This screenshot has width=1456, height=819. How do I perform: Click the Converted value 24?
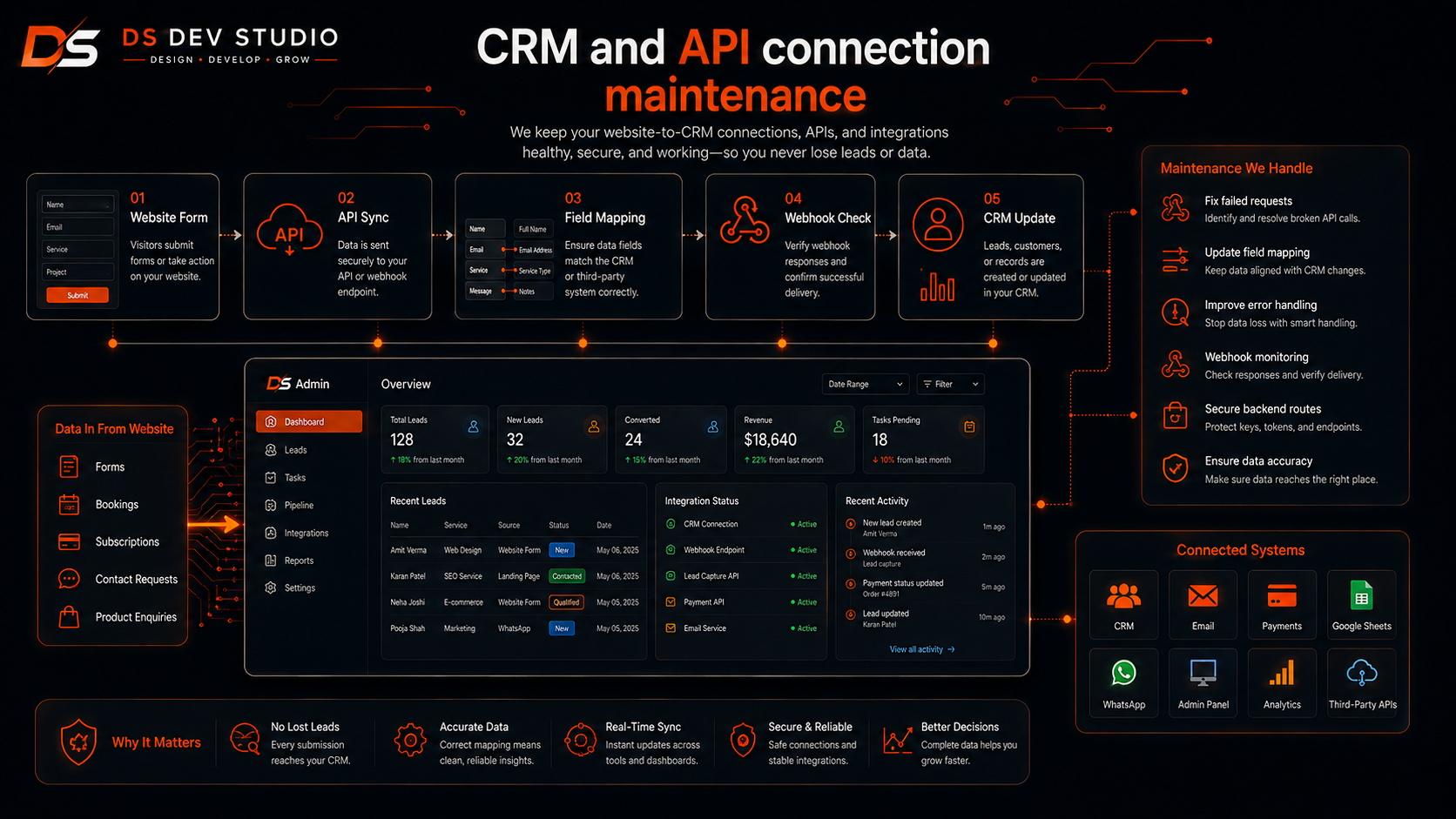click(633, 440)
